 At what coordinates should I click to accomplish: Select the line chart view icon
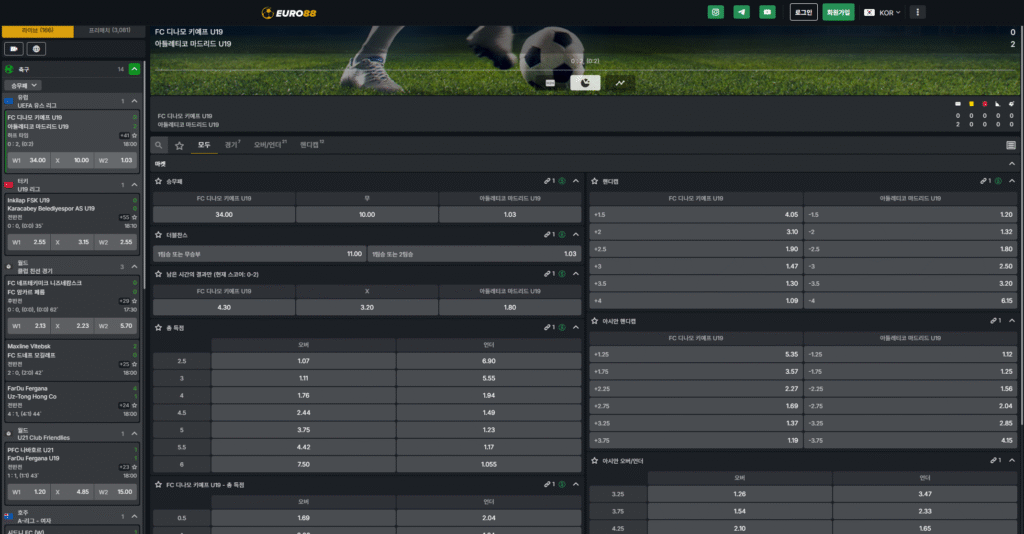[620, 83]
